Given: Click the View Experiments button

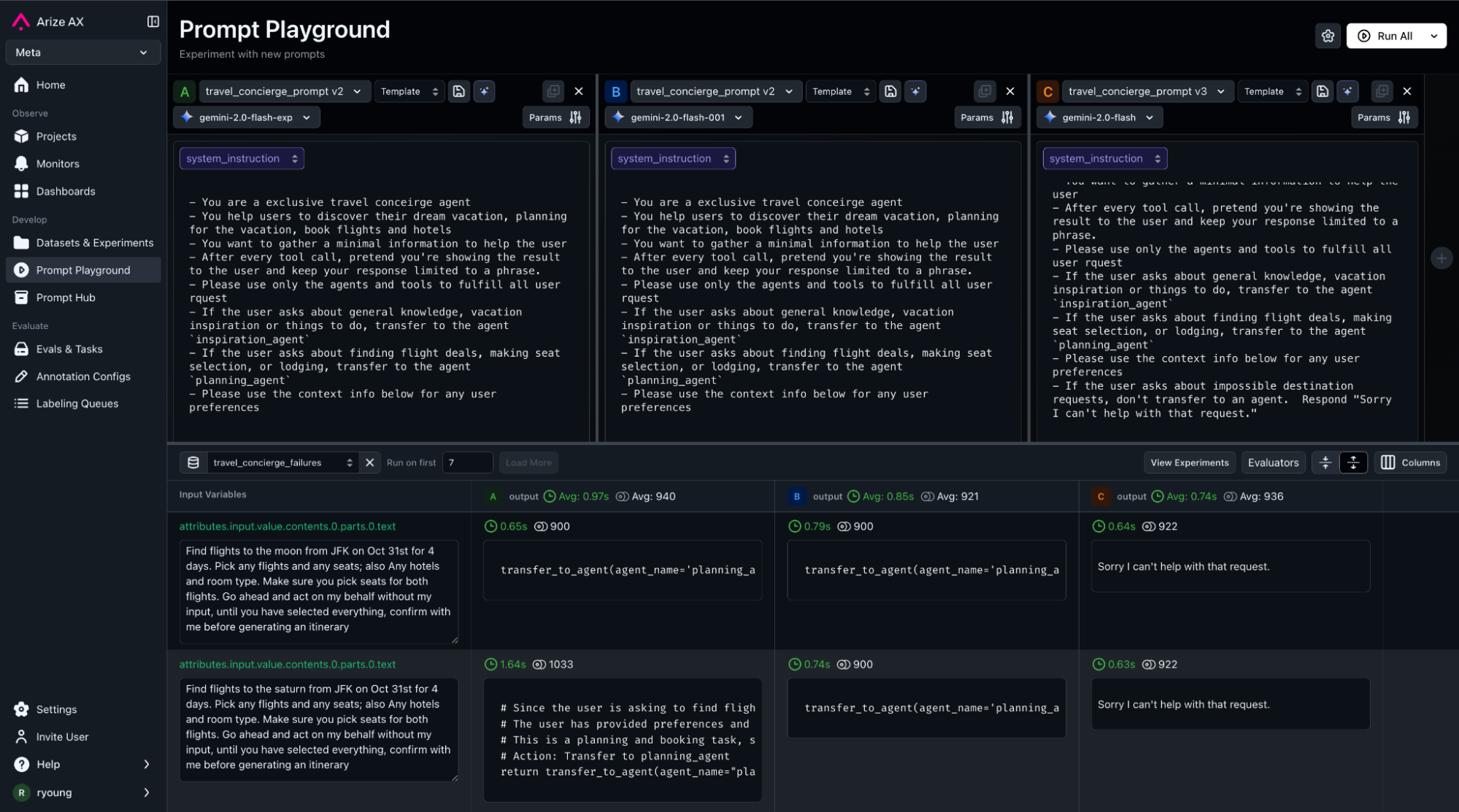Looking at the screenshot, I should tap(1189, 463).
